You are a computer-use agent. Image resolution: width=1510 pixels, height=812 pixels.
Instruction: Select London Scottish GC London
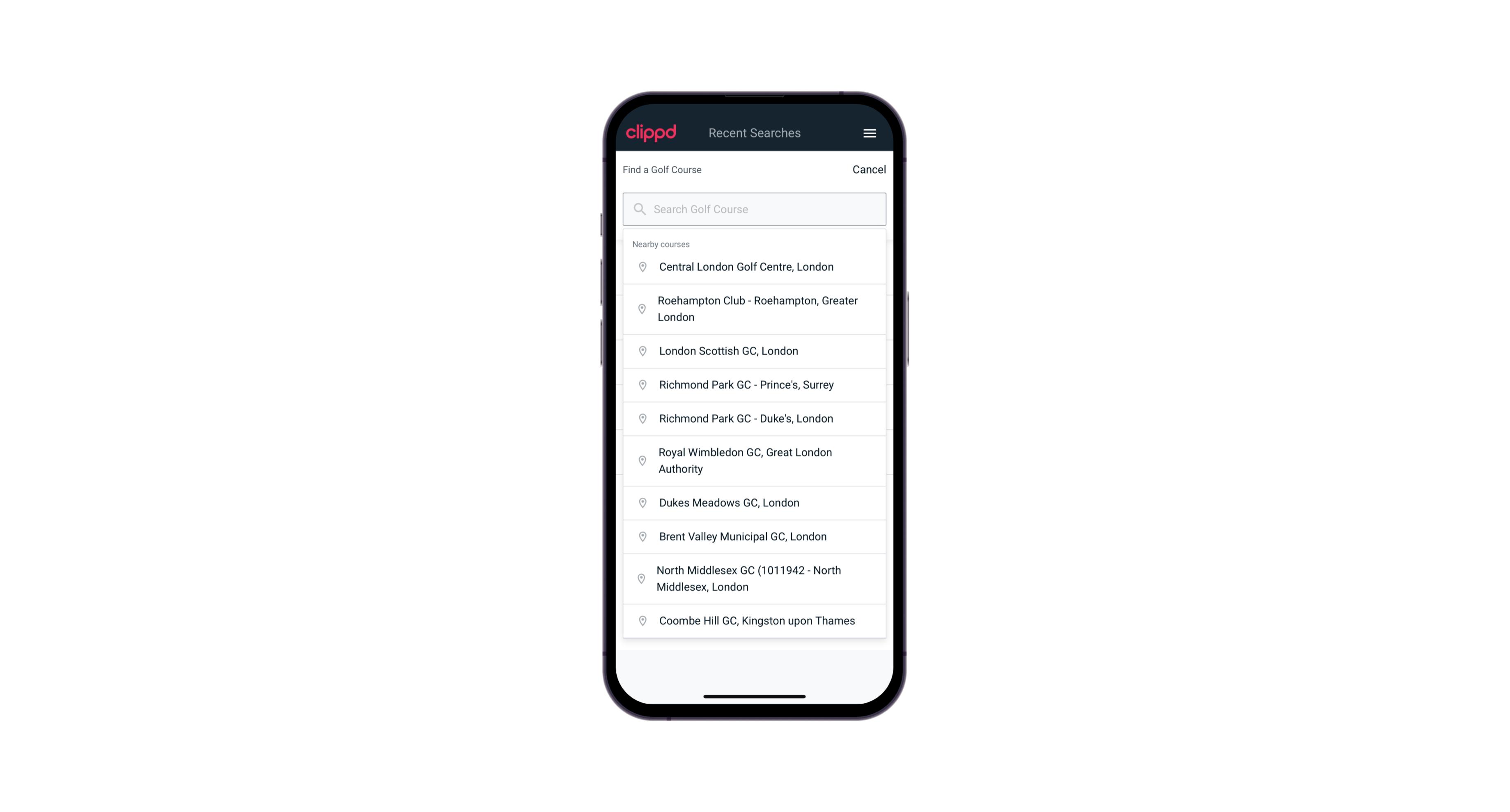(754, 350)
